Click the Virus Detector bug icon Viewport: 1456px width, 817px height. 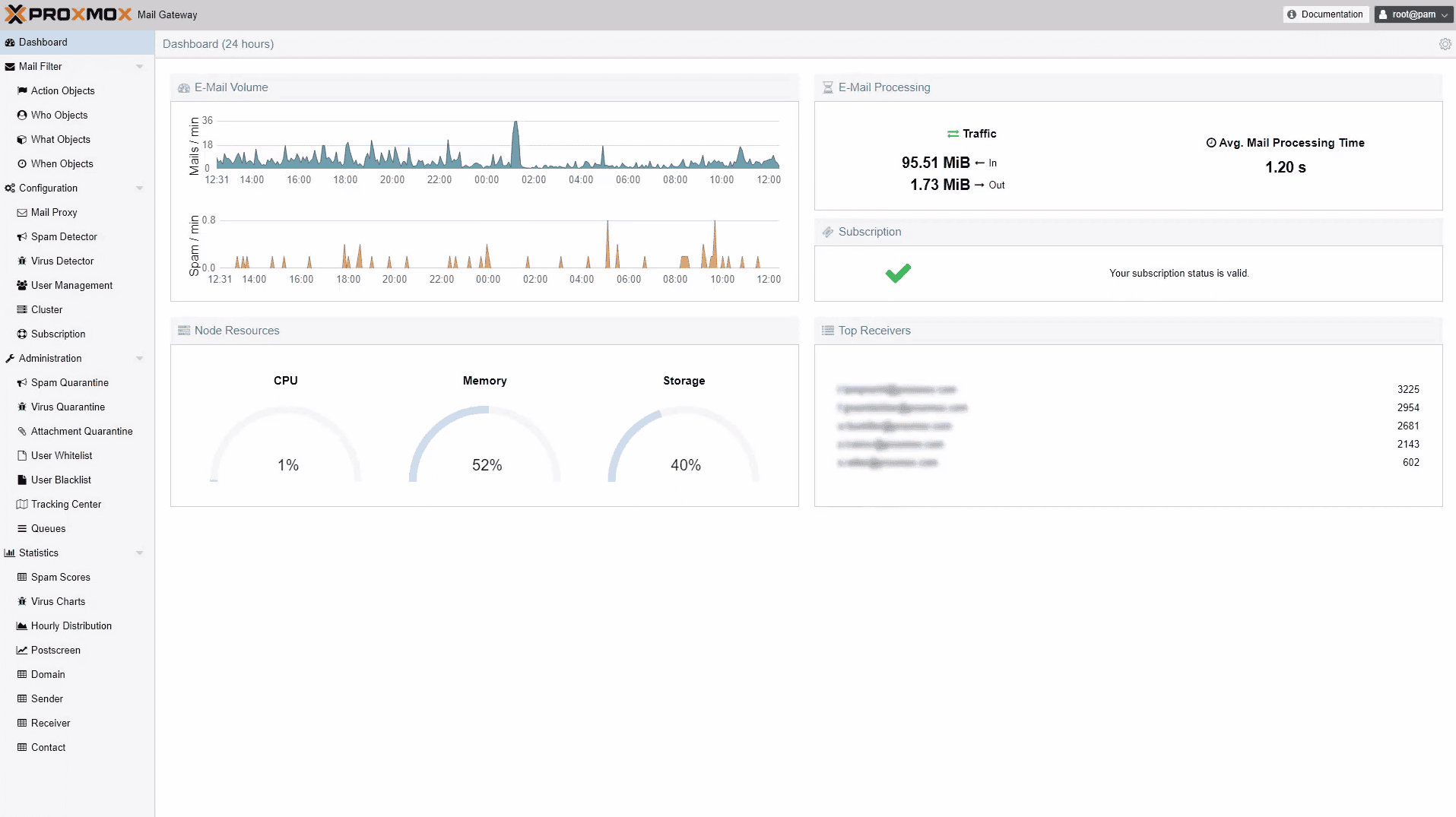pos(22,261)
